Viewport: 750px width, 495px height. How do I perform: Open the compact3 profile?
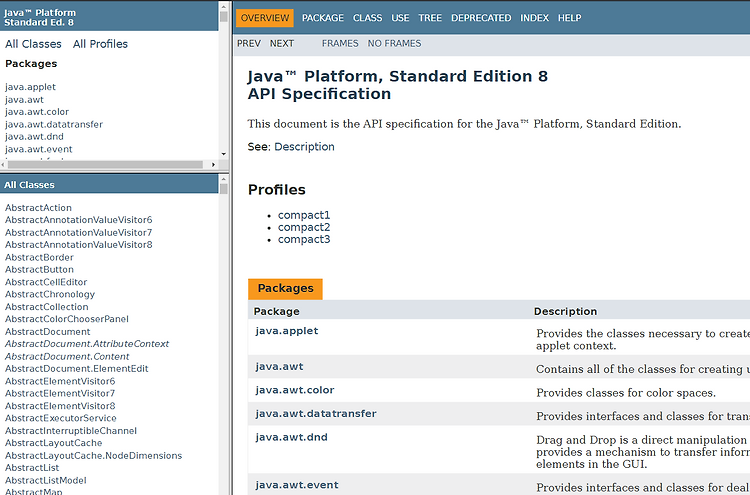(304, 239)
